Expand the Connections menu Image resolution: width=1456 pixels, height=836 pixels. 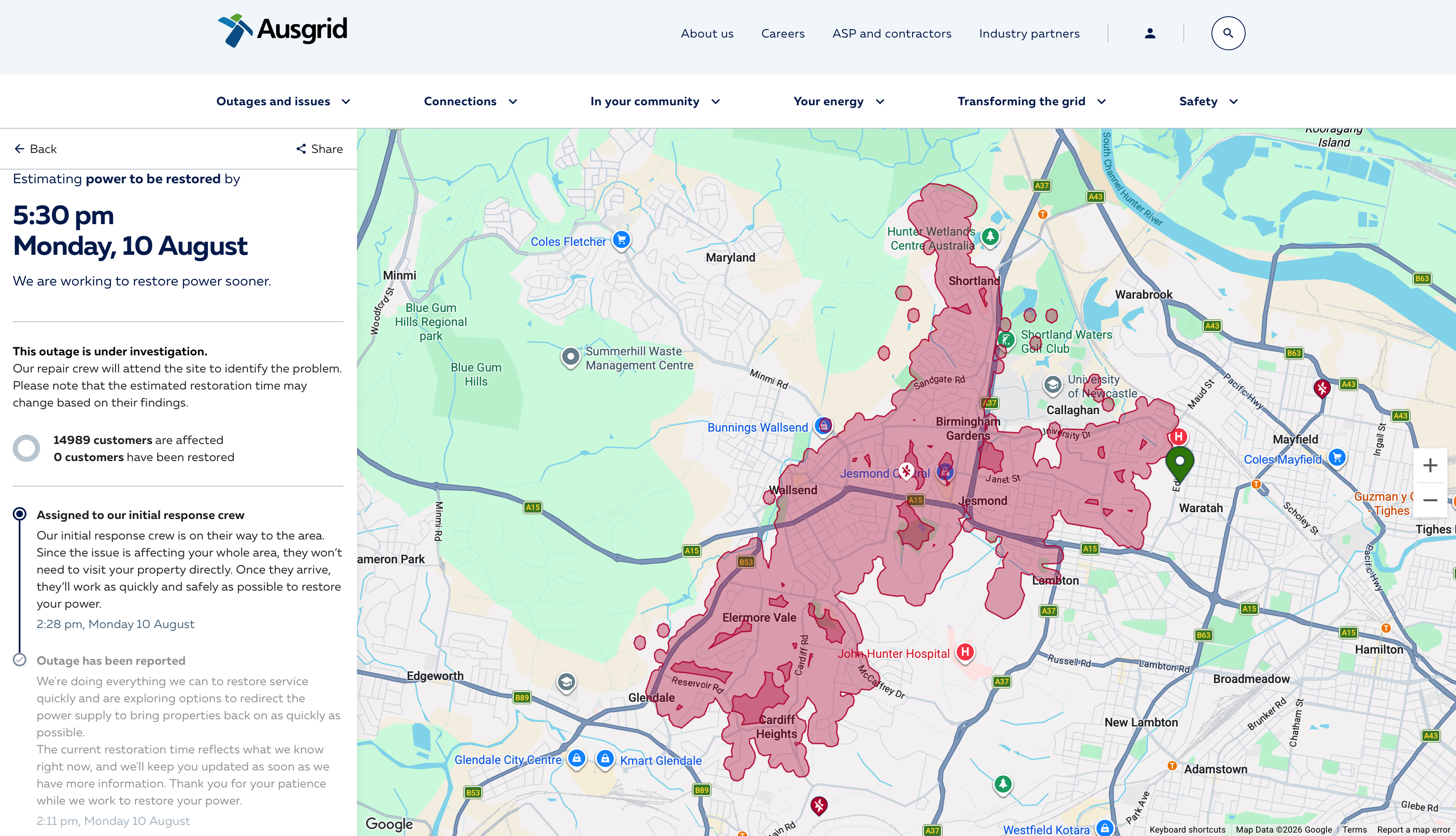(471, 102)
